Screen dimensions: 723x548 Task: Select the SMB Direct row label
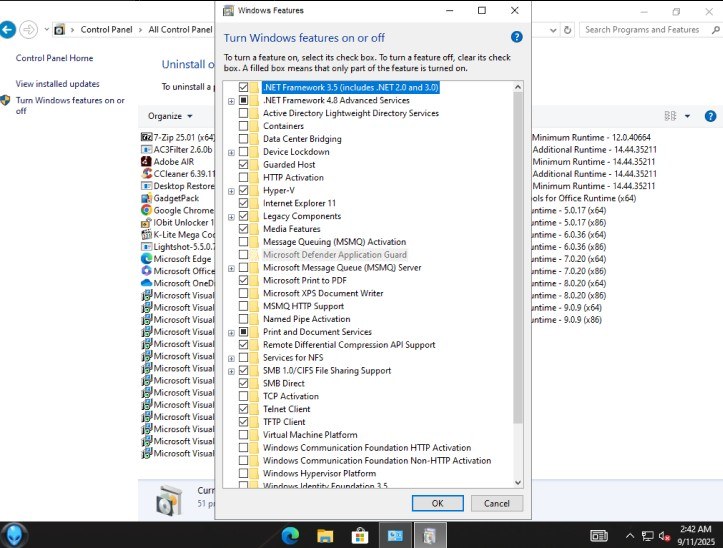tap(284, 383)
